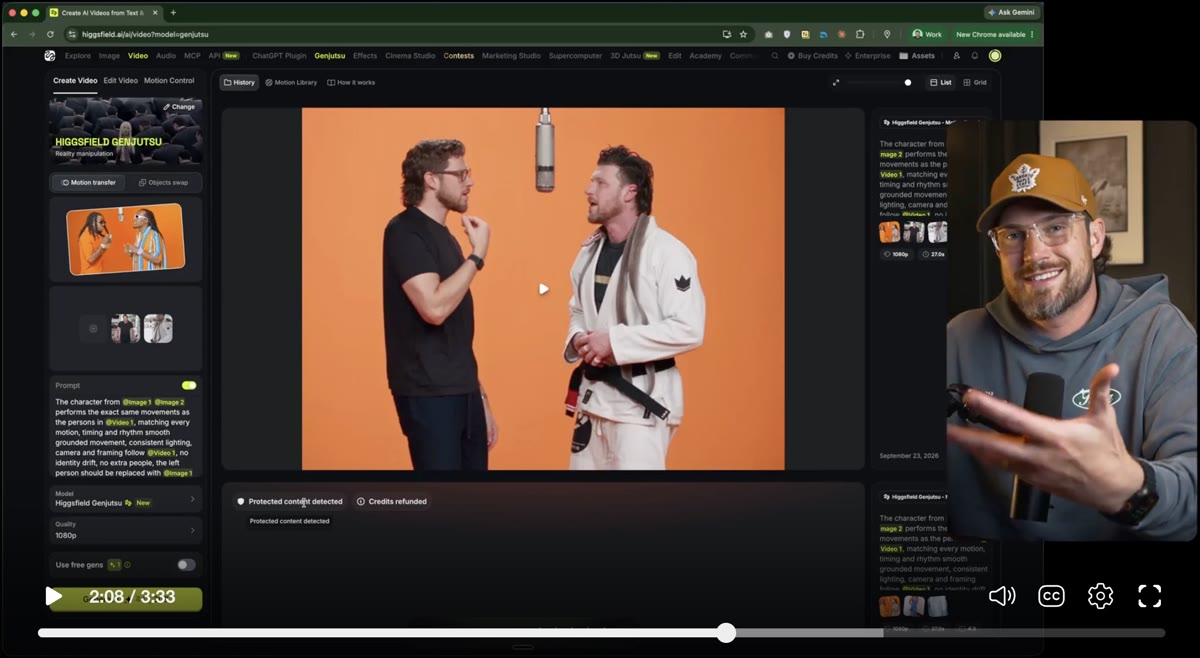Screen dimensions: 1200x658
Task: Toggle closed captions with the CC icon
Action: [1051, 596]
